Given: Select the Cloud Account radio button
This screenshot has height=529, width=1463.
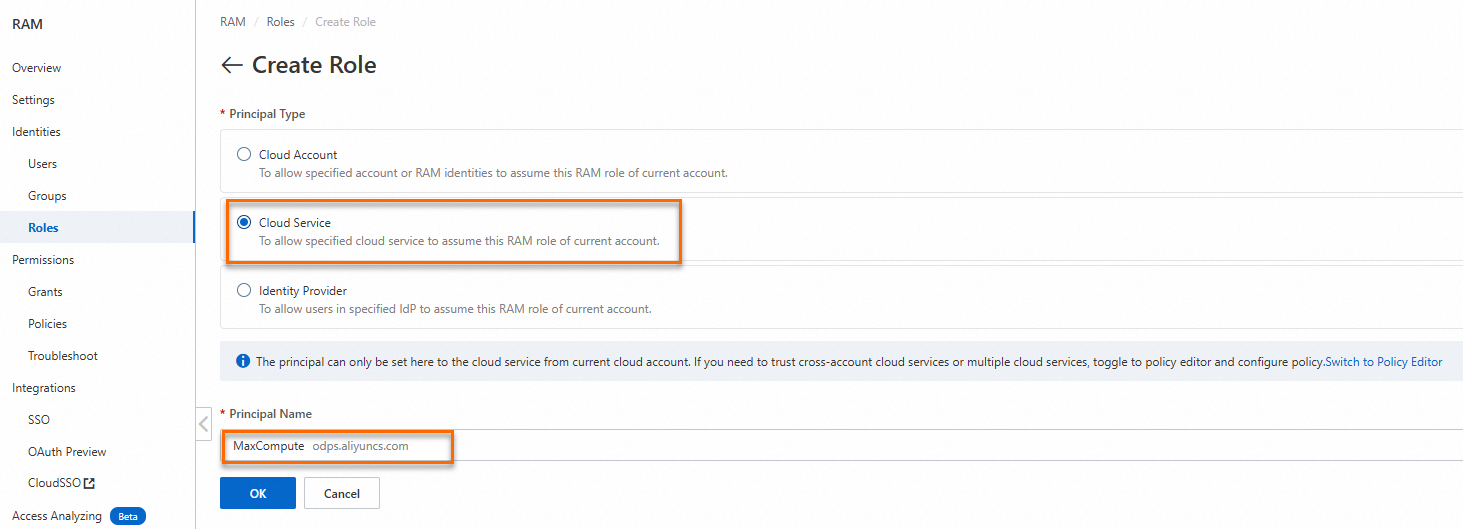Looking at the screenshot, I should coord(244,155).
